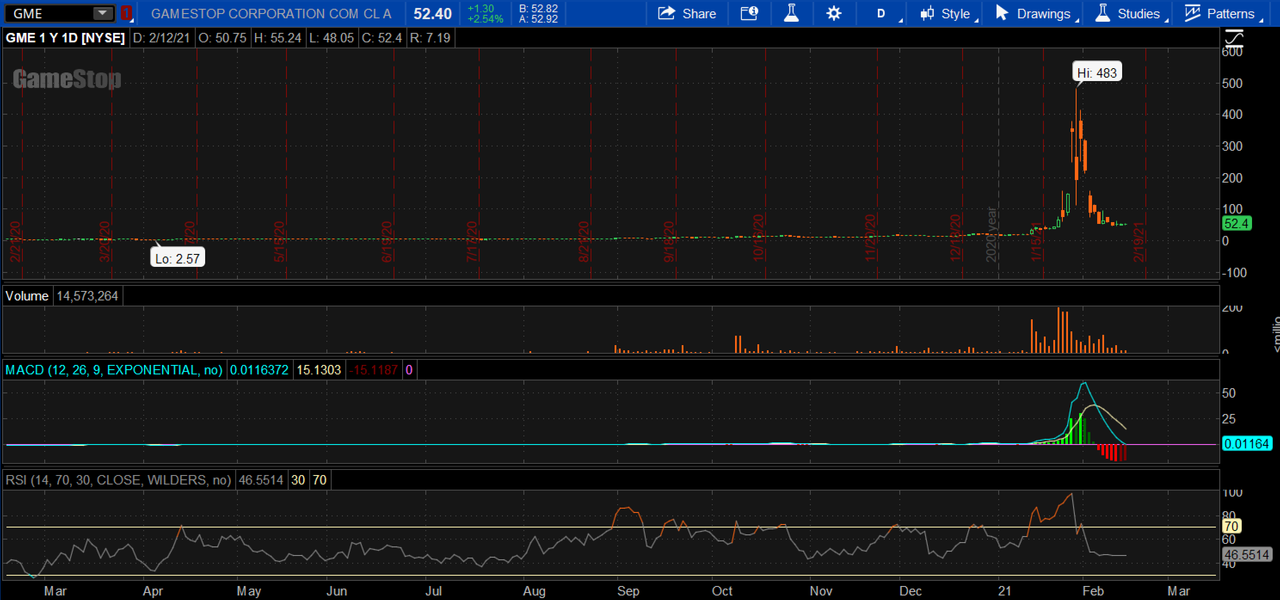Open the symbol selector dropdown arrow
Image resolution: width=1280 pixels, height=600 pixels.
pyautogui.click(x=103, y=13)
